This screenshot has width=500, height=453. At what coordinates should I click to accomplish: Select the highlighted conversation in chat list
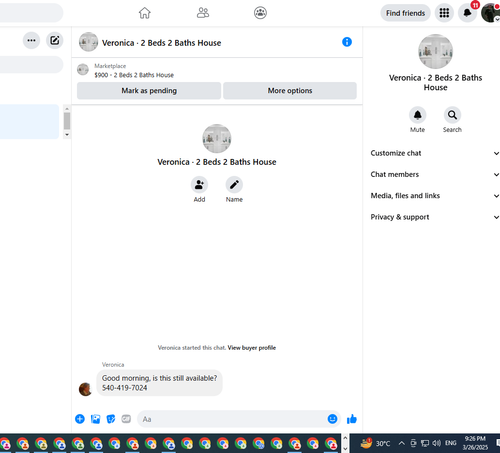[29, 122]
